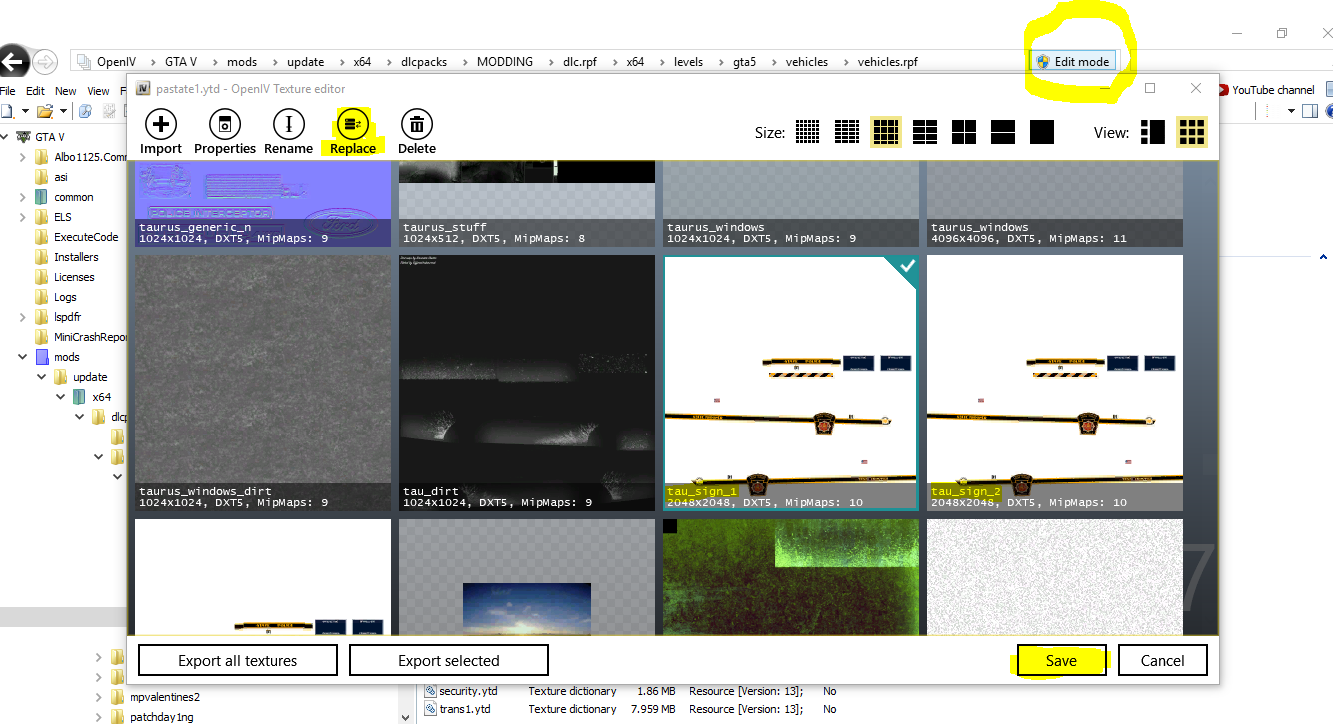Screen dimensions: 1333x724
Task: Select the tau_dirt texture thumbnail
Action: [527, 383]
